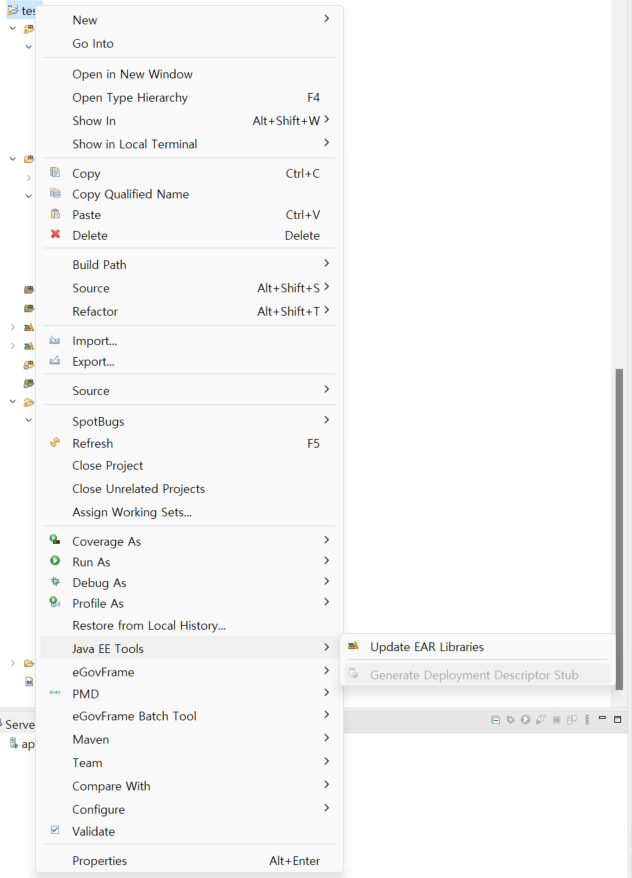Viewport: 632px width, 878px height.
Task: Open the Servers view menu via the ellipsis icon
Action: (586, 718)
